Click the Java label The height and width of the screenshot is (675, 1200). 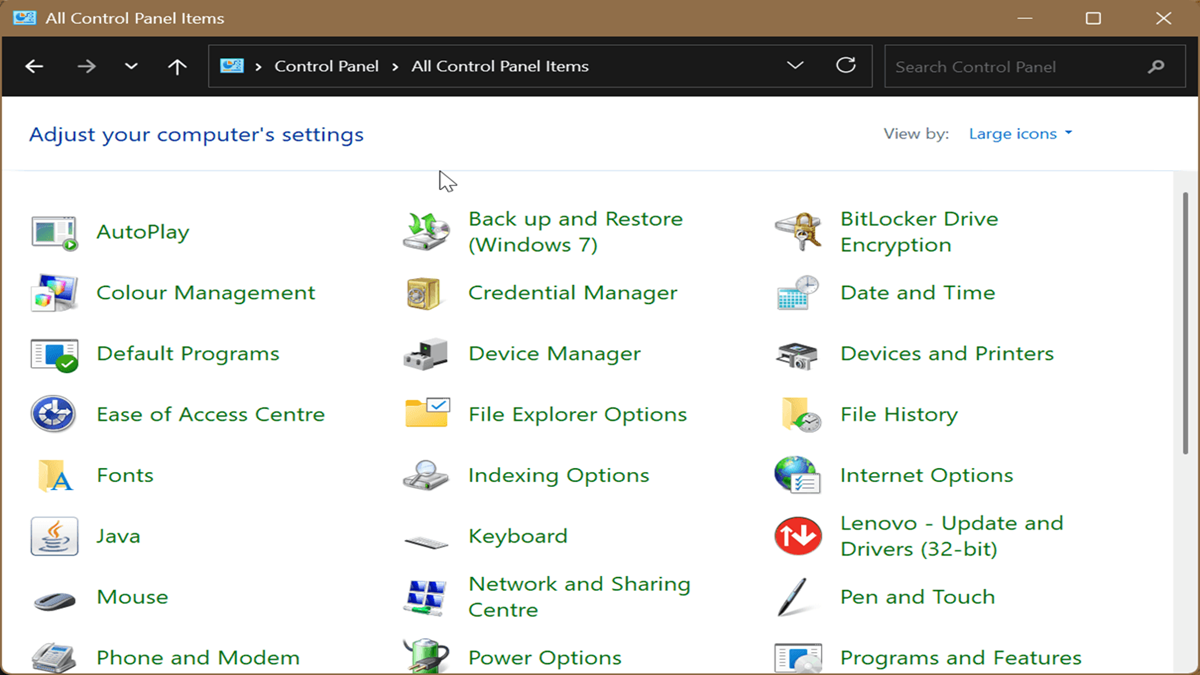[118, 536]
